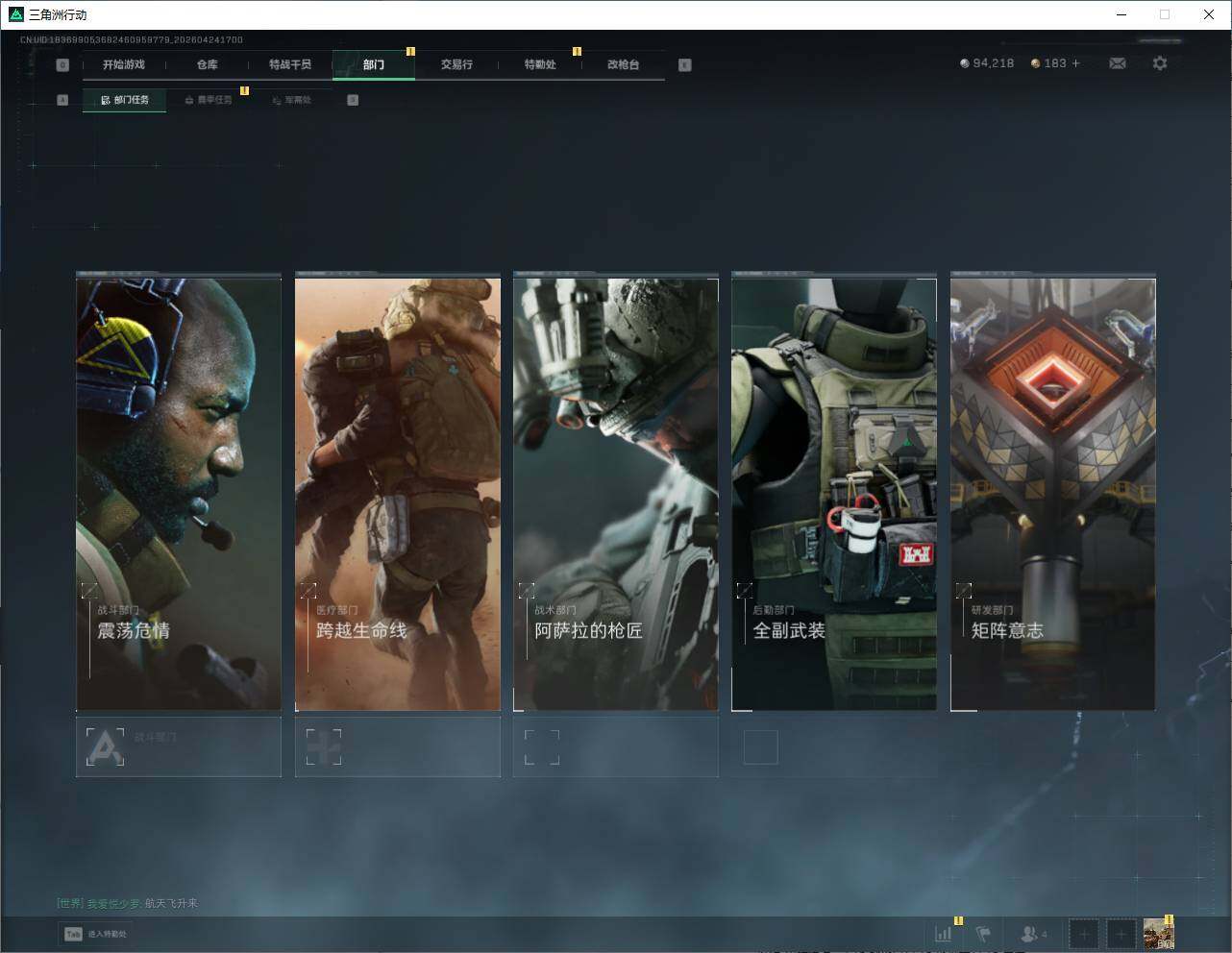Open the 全副武装 logistics department card
Viewport: 1232px width, 953px height.
pos(834,494)
